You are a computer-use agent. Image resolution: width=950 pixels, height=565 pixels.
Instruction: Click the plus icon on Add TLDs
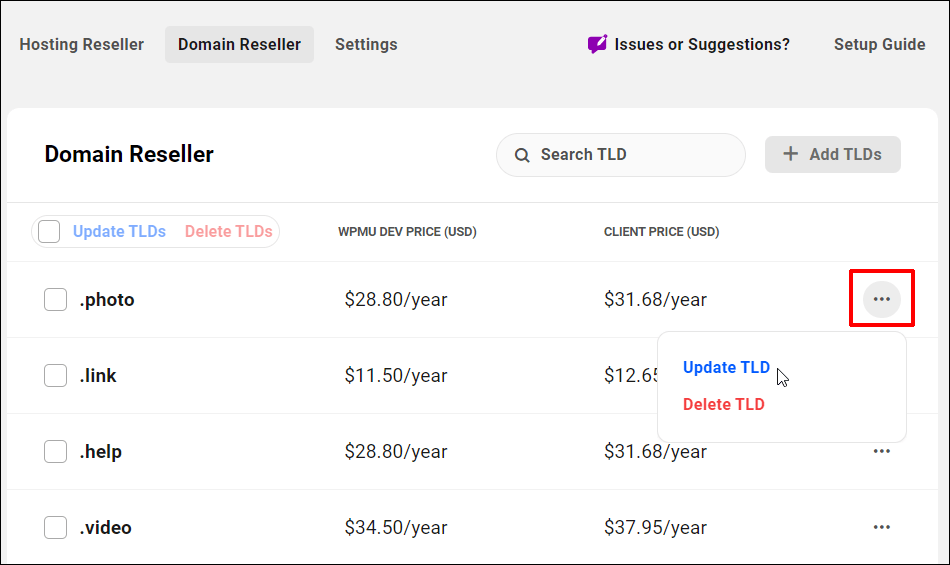[791, 154]
